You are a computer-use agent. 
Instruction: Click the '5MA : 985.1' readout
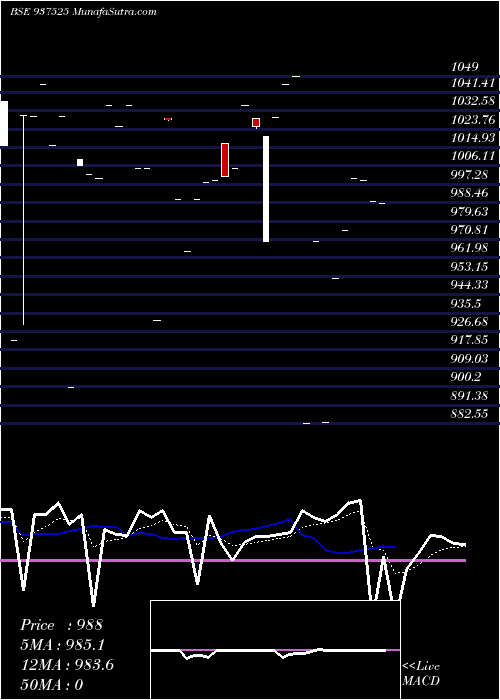(x=64, y=645)
